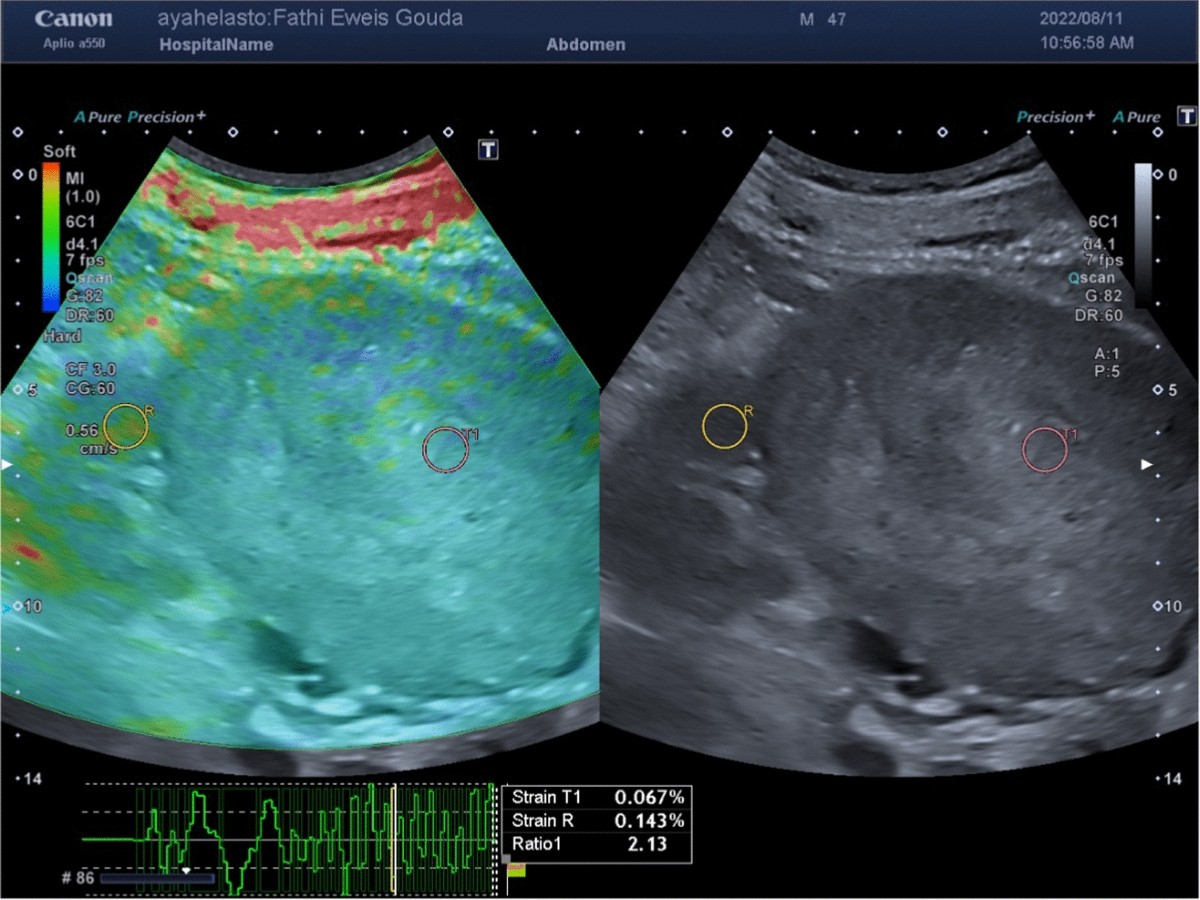The image size is (1200, 900).
Task: Click the HospitalName field in header
Action: point(216,45)
